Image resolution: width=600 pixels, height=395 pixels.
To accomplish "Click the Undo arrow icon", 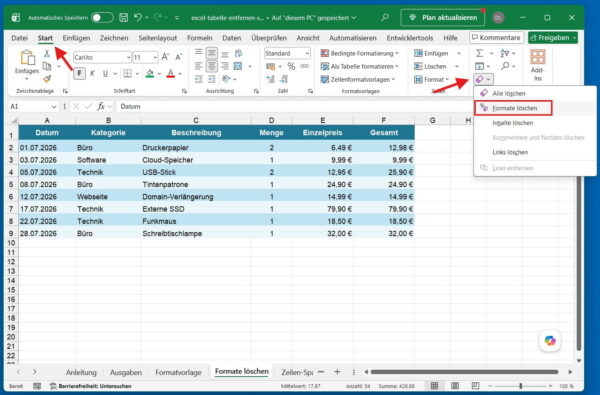I will 138,17.
